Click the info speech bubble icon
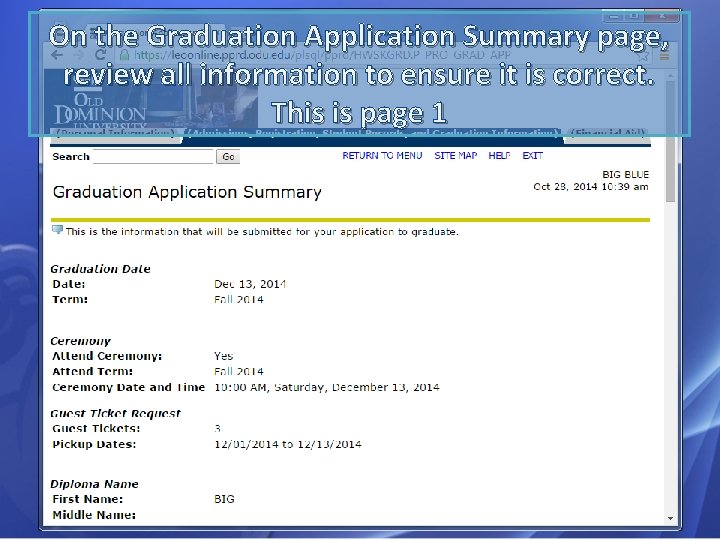The width and height of the screenshot is (720, 540). point(57,230)
